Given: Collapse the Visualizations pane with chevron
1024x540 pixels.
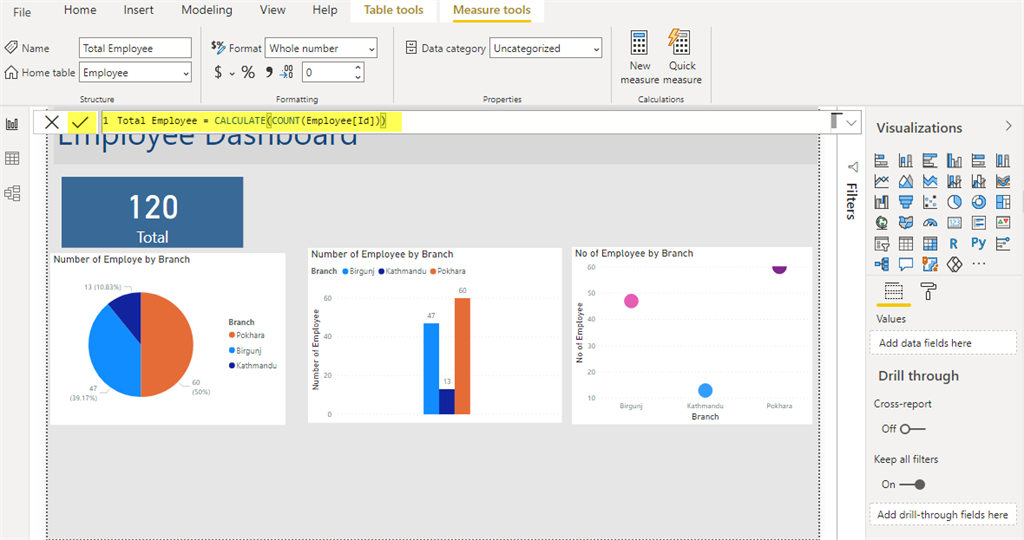Looking at the screenshot, I should (x=1008, y=127).
